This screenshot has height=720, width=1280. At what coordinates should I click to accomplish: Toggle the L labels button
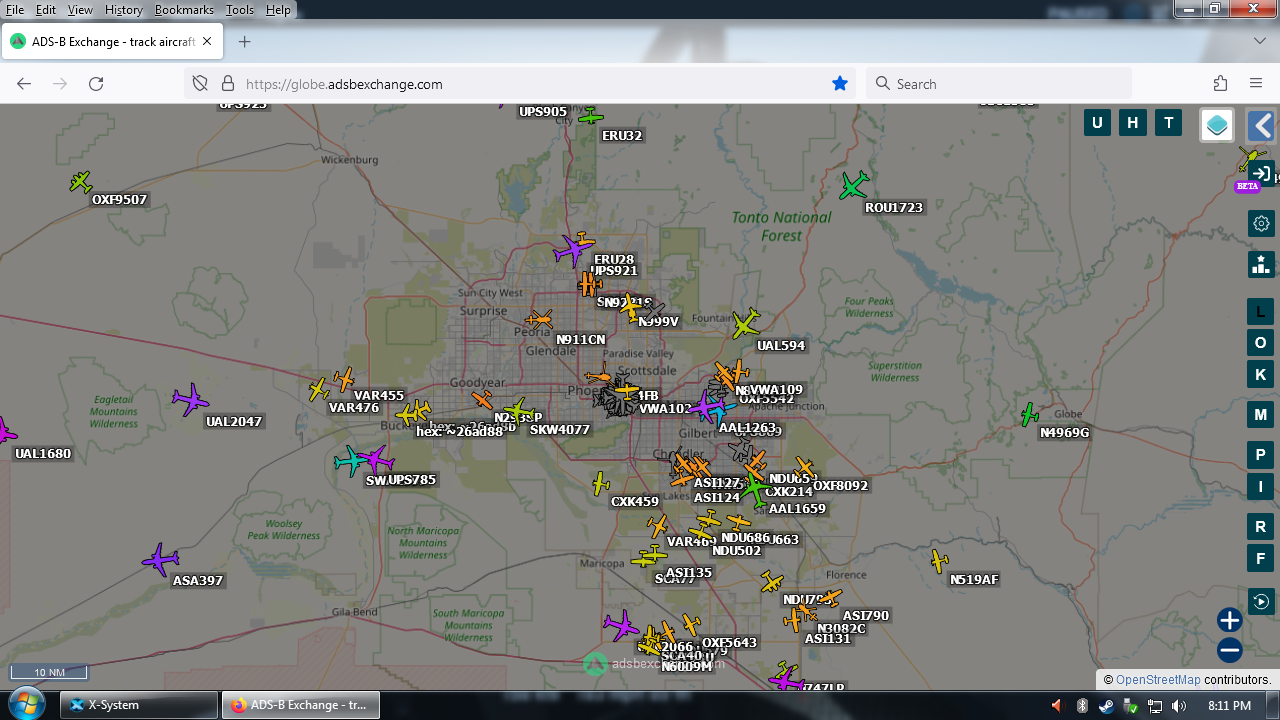(1261, 312)
